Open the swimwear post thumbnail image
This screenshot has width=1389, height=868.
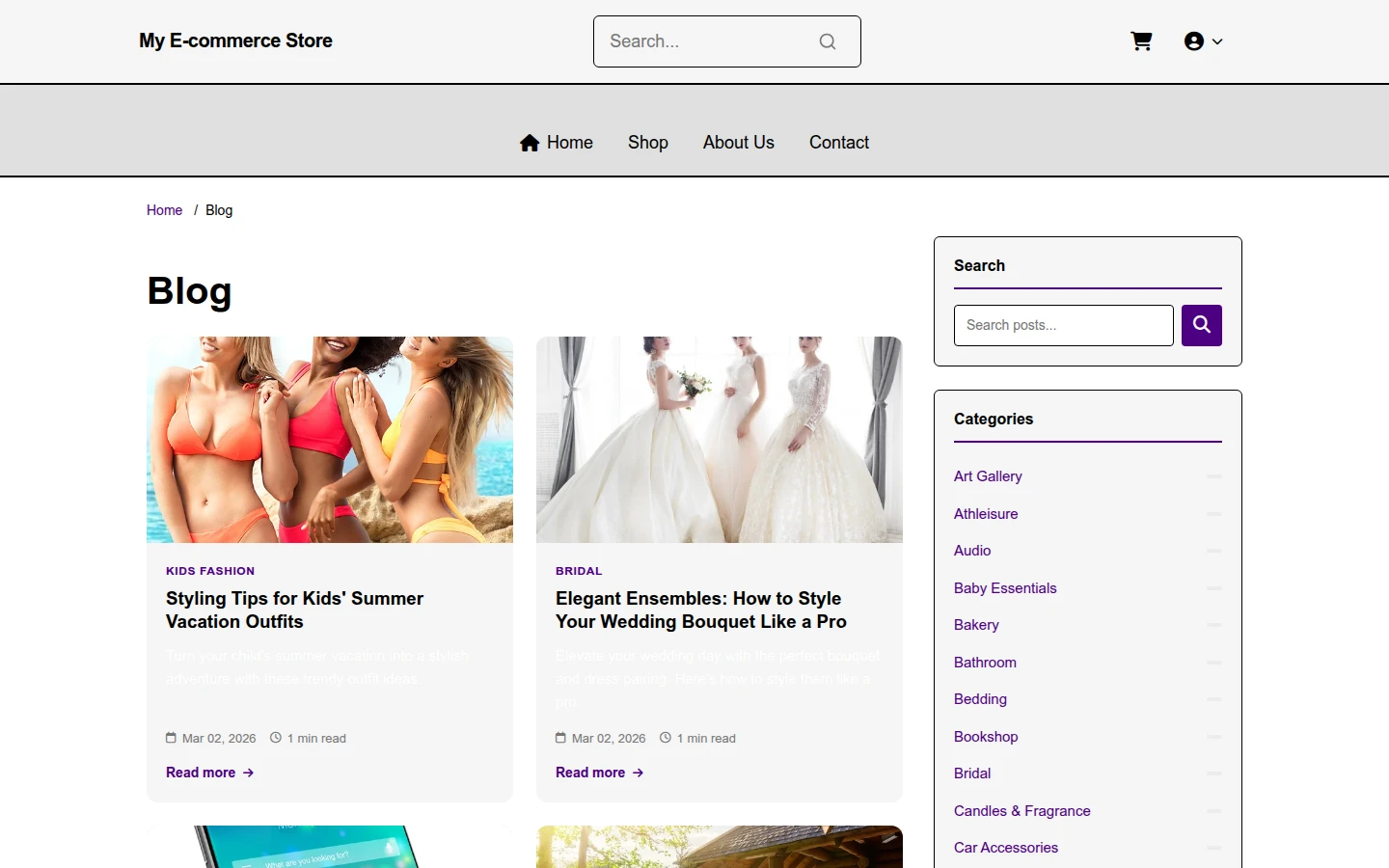point(330,440)
